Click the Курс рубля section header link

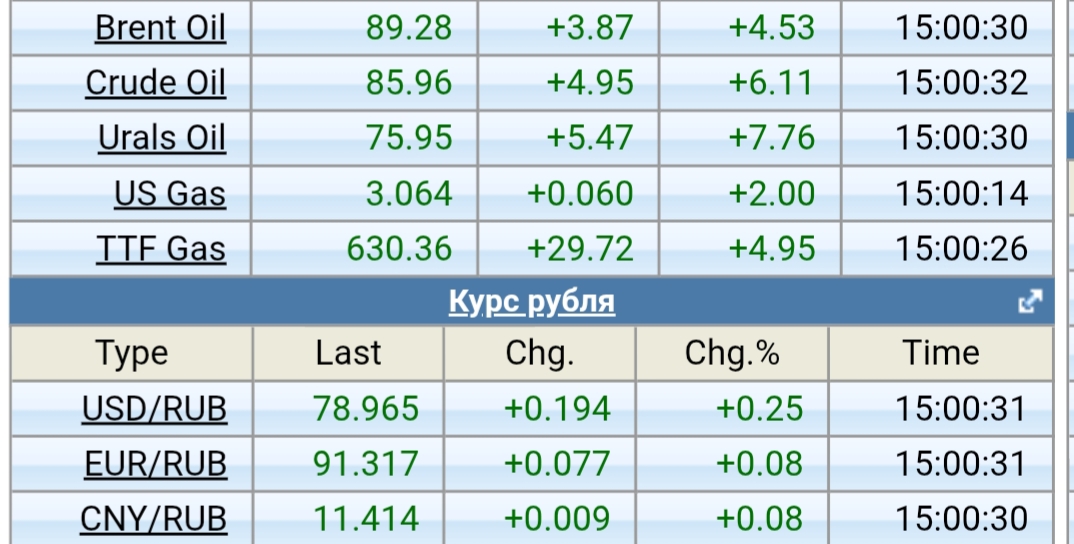pyautogui.click(x=531, y=301)
